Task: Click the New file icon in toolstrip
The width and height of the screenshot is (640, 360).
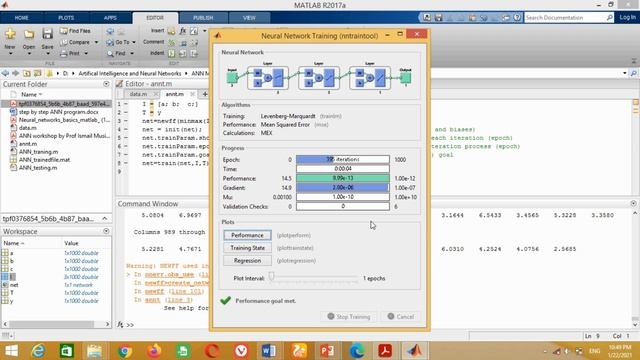Action: click(10, 34)
